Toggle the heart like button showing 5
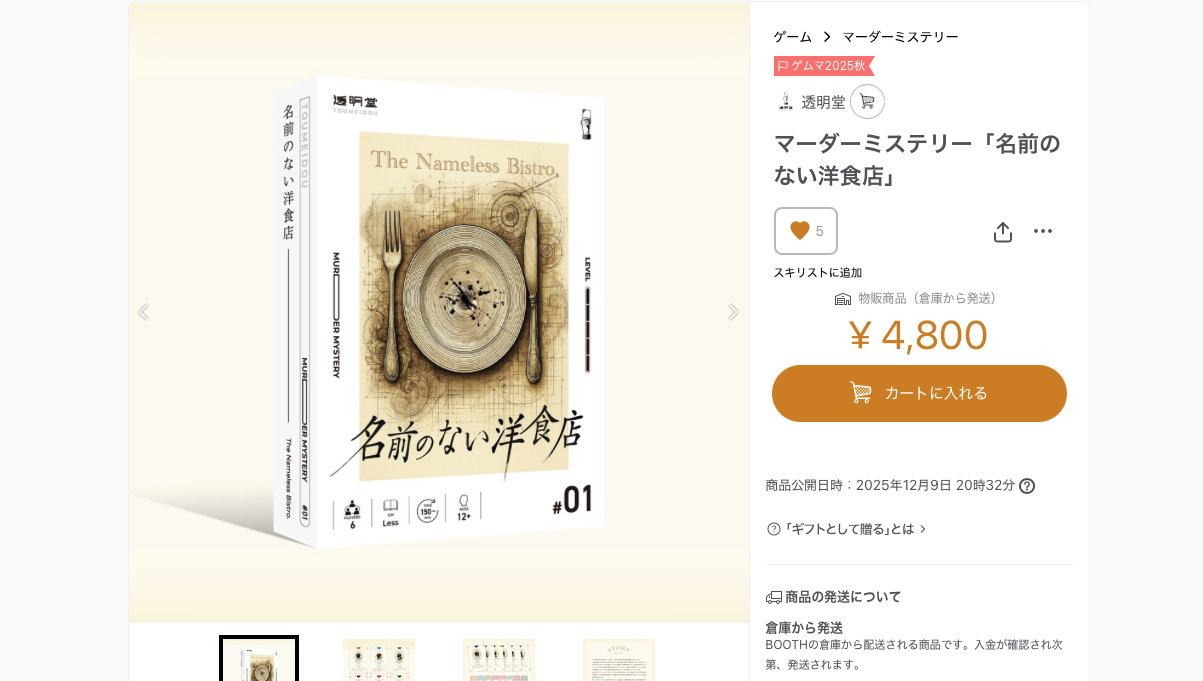The width and height of the screenshot is (1203, 681). click(x=806, y=231)
